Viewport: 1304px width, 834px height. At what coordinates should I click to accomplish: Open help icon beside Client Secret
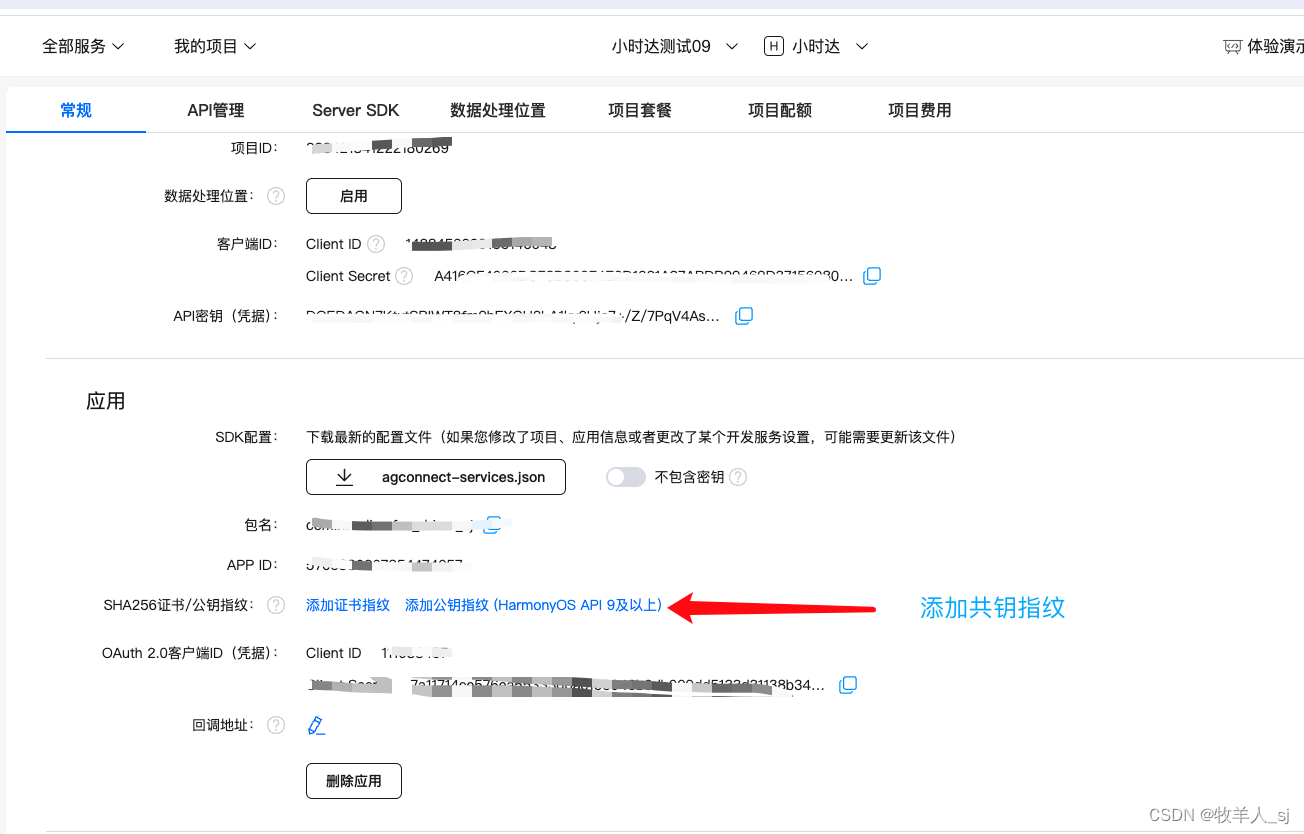404,276
